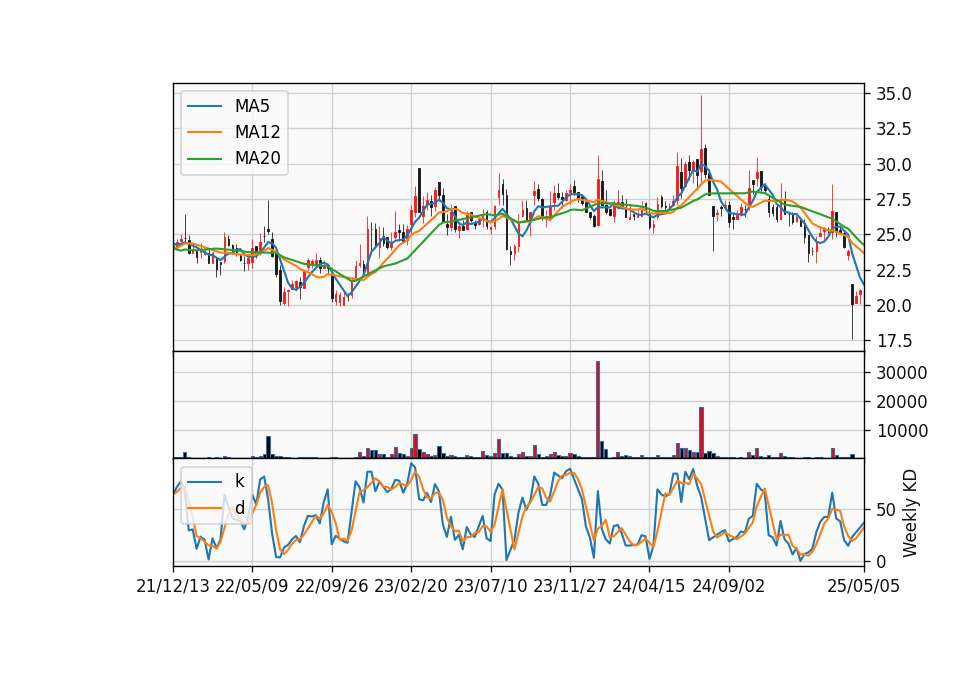The image size is (960, 690).
Task: Click the 22/09/26 date label
Action: pyautogui.click(x=332, y=586)
